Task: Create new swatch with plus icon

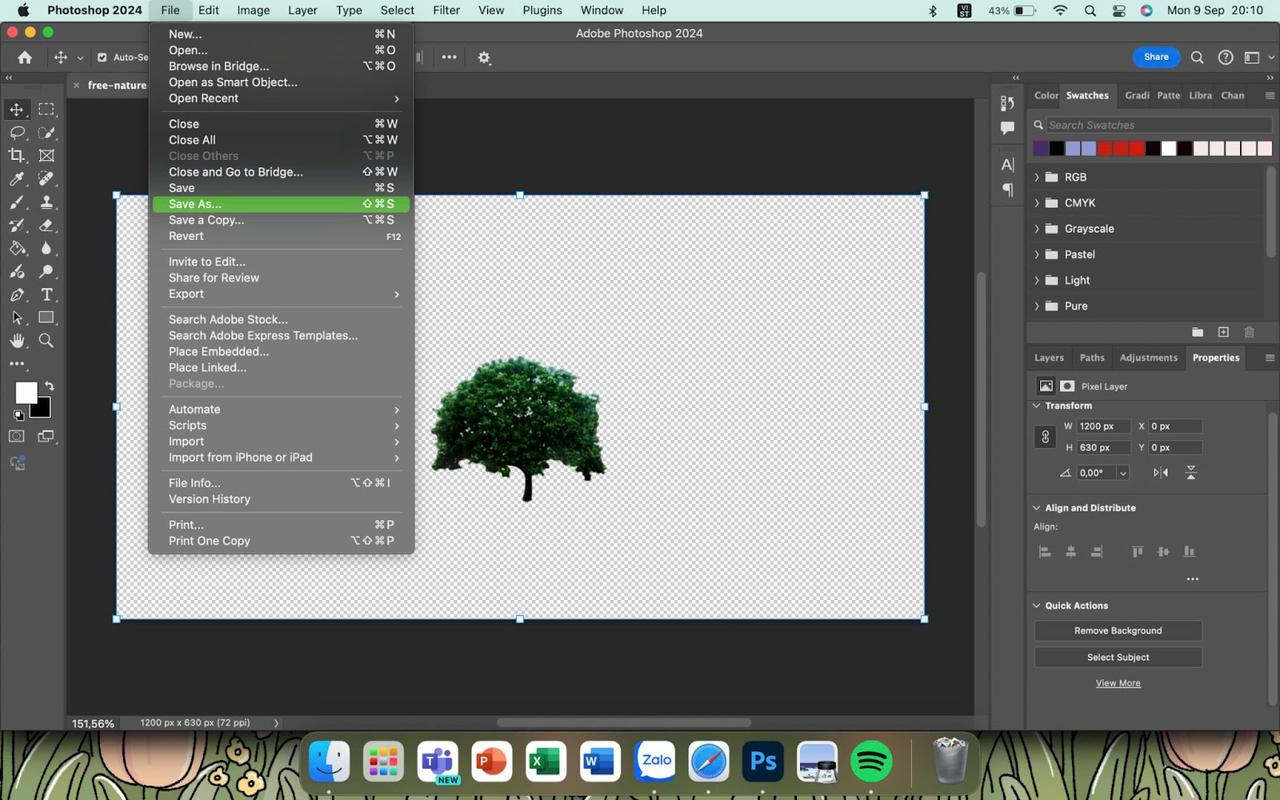Action: click(x=1223, y=332)
